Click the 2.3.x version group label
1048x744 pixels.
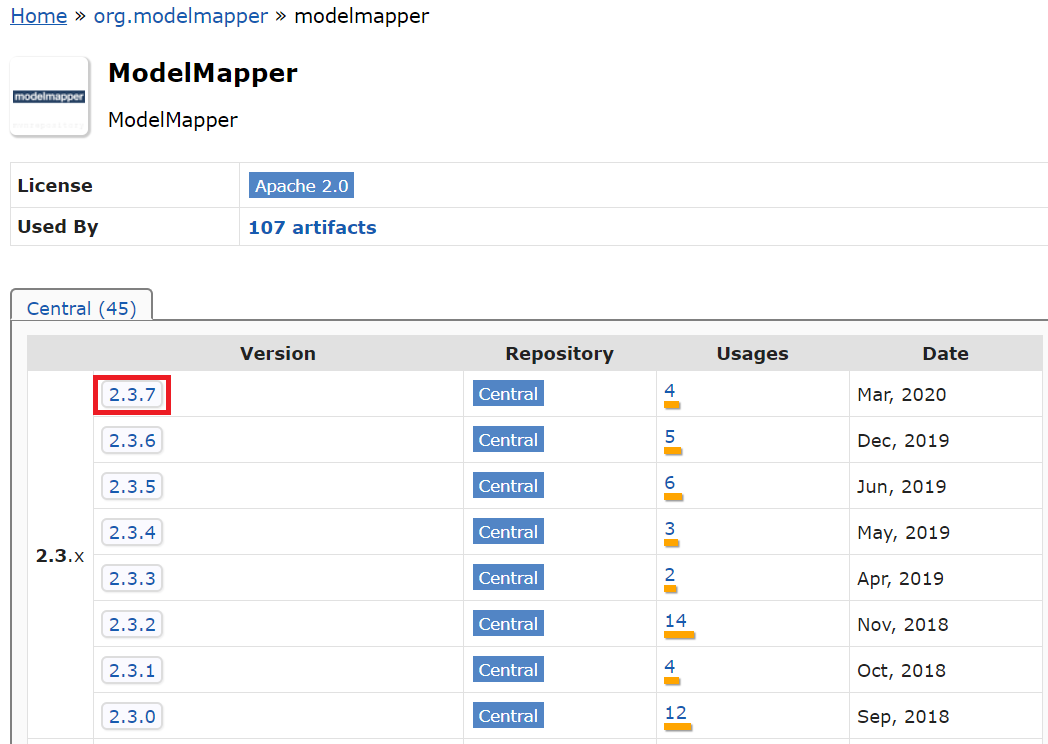click(60, 556)
